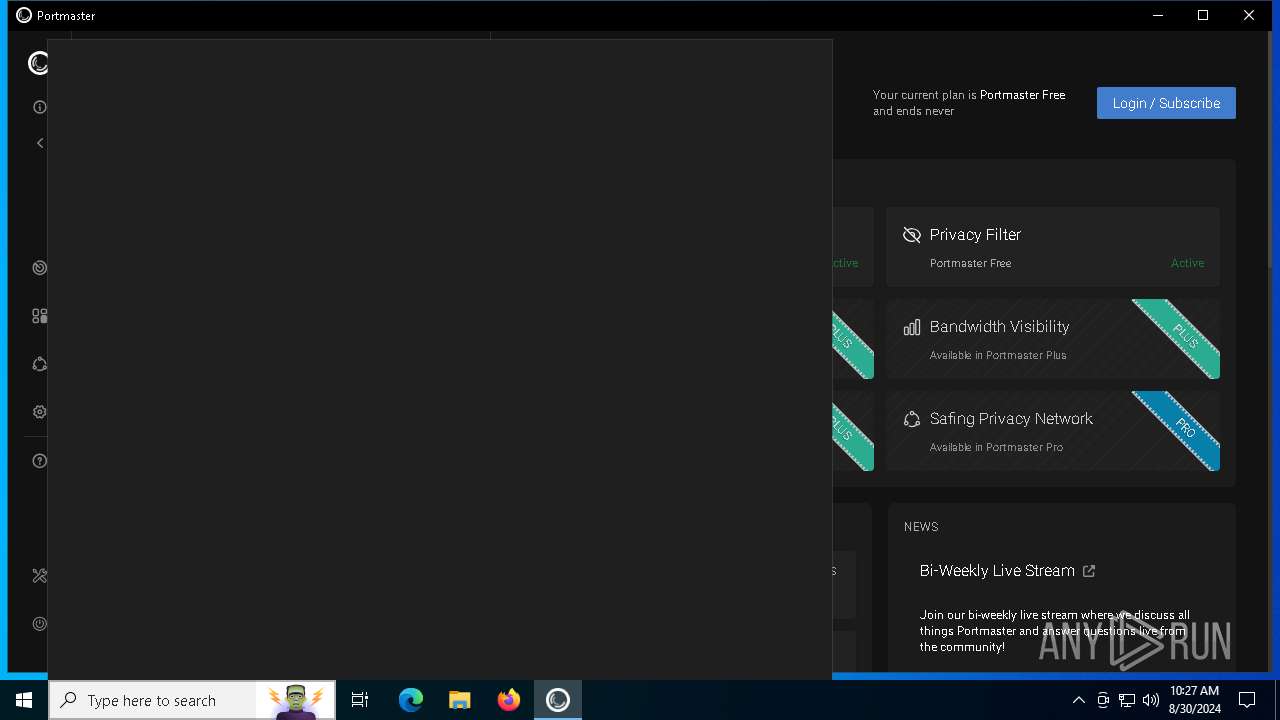The width and height of the screenshot is (1280, 720).
Task: Open the notification center
Action: click(1247, 700)
